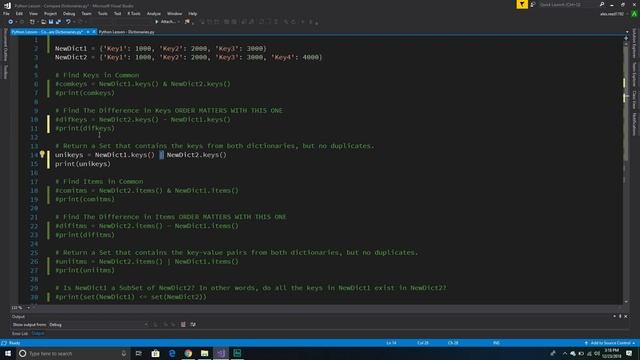
Task: Open the Help menu
Action: click(x=193, y=13)
